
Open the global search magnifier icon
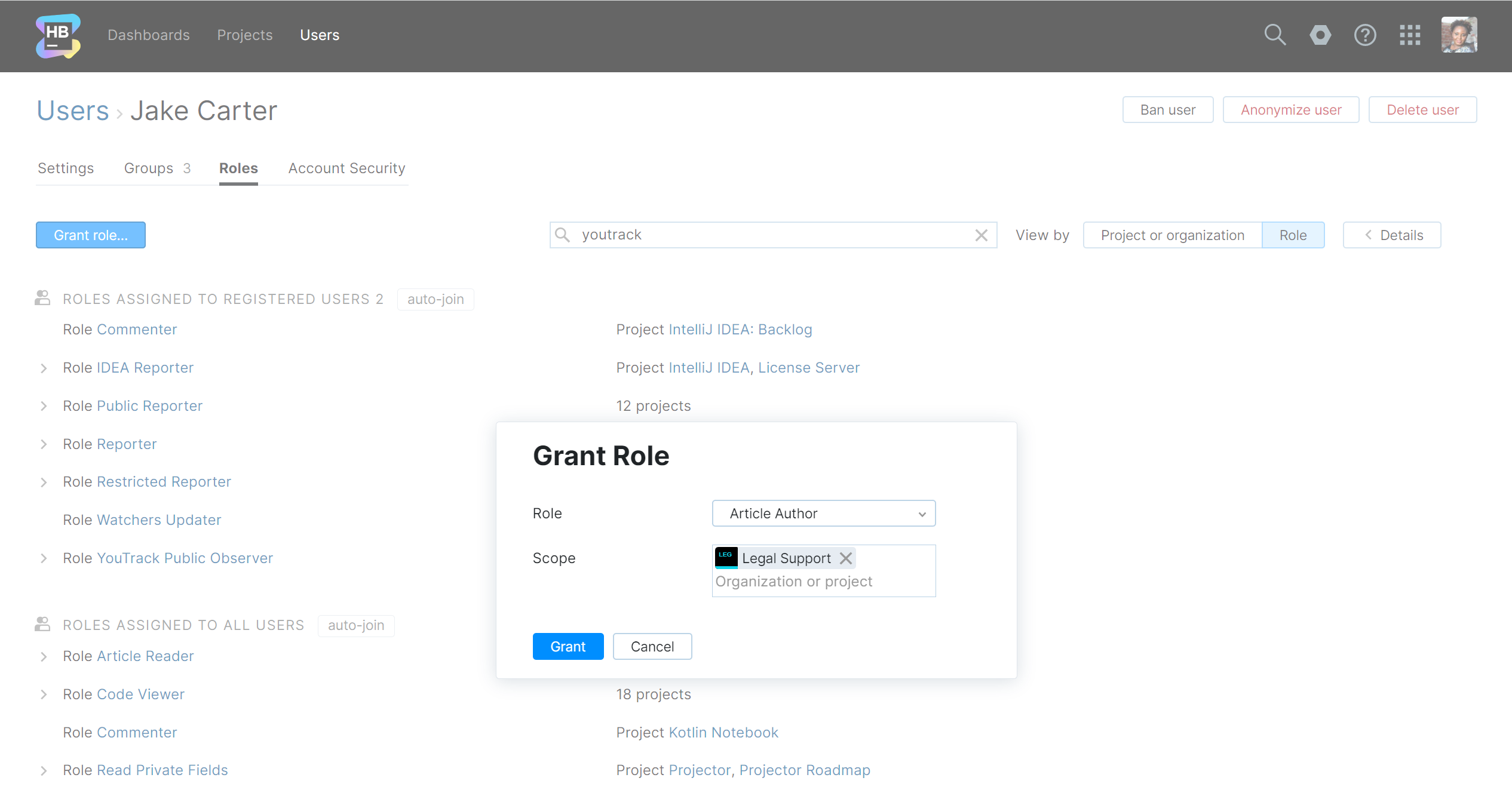pos(1275,35)
